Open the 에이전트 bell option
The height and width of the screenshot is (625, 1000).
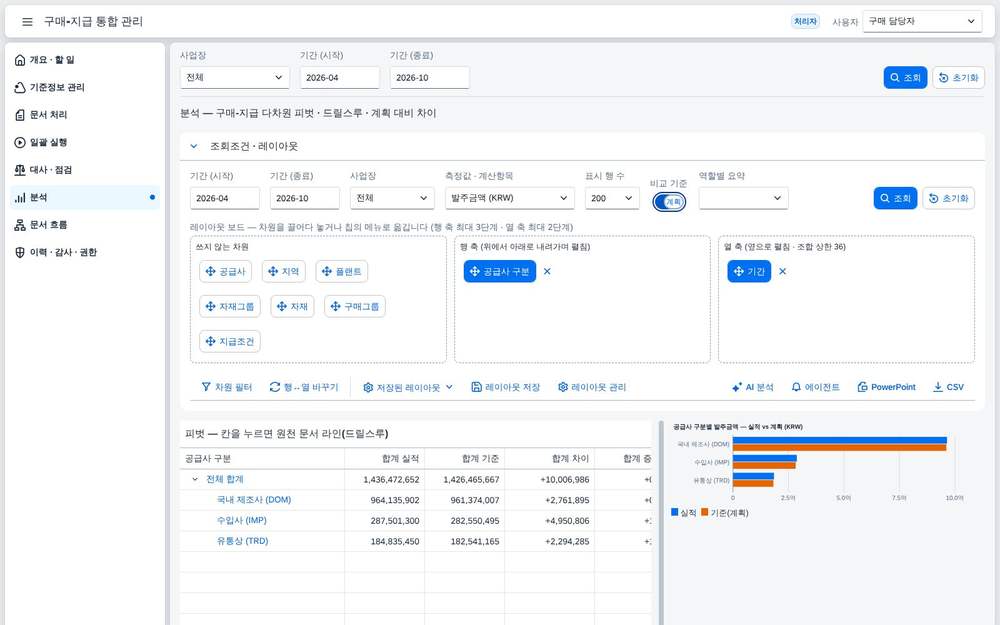click(x=816, y=387)
